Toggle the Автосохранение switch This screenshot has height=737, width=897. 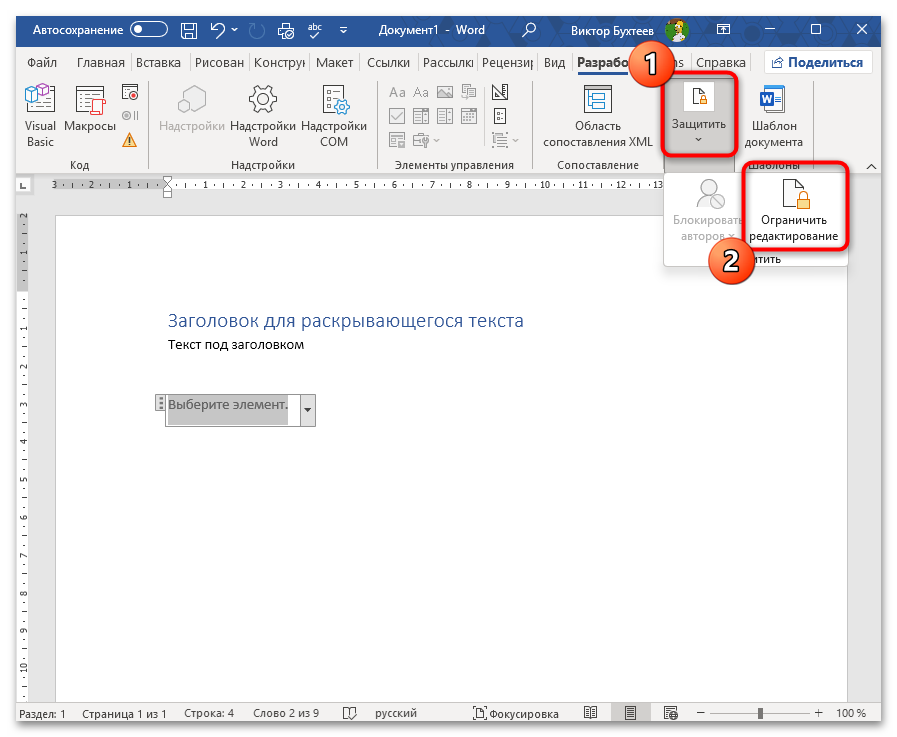tap(149, 30)
